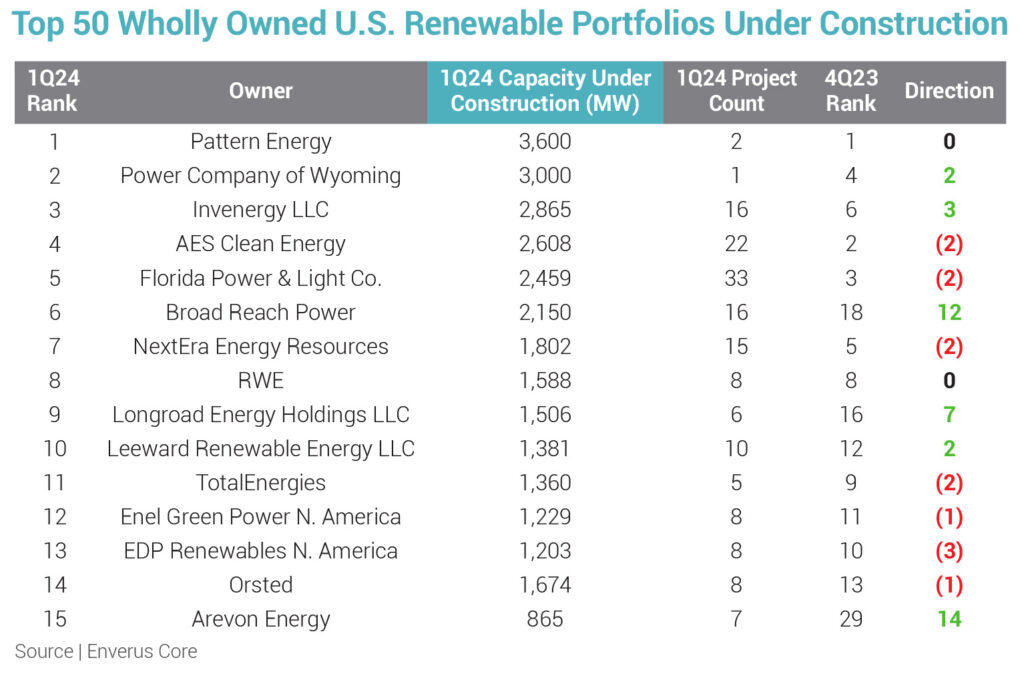Click the TotalEnergies owner name
This screenshot has width=1024, height=678.
[261, 483]
